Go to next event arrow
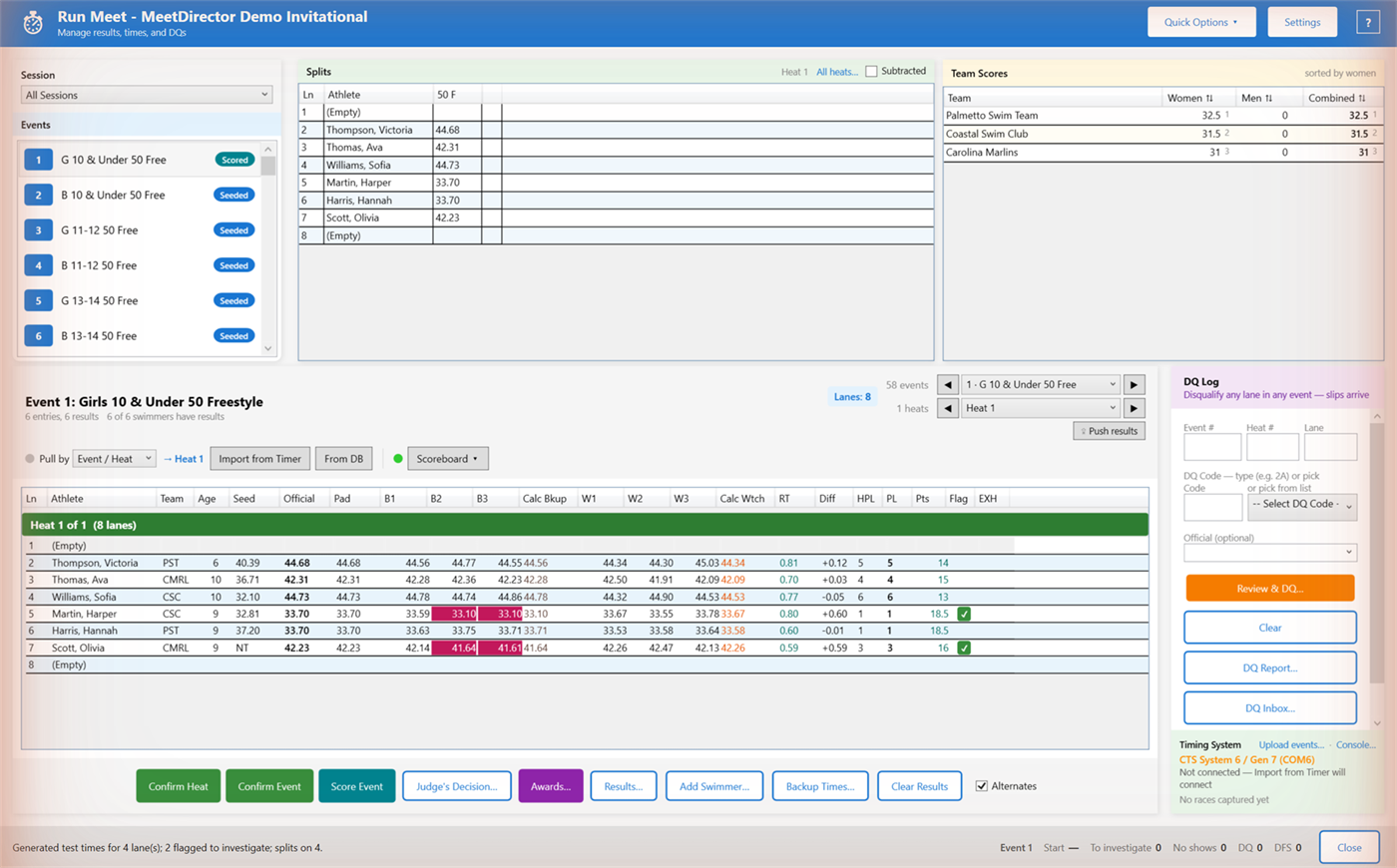Viewport: 1397px width, 868px height. coord(1134,384)
